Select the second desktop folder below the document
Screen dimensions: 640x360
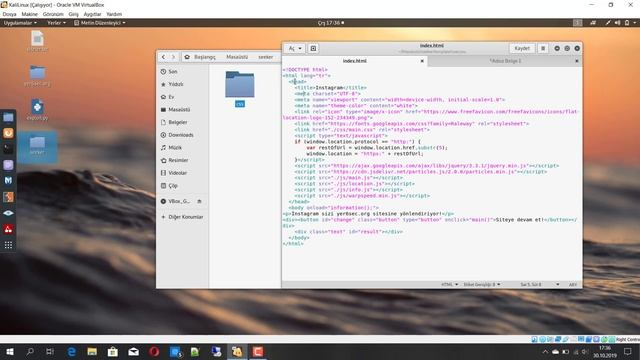click(37, 76)
